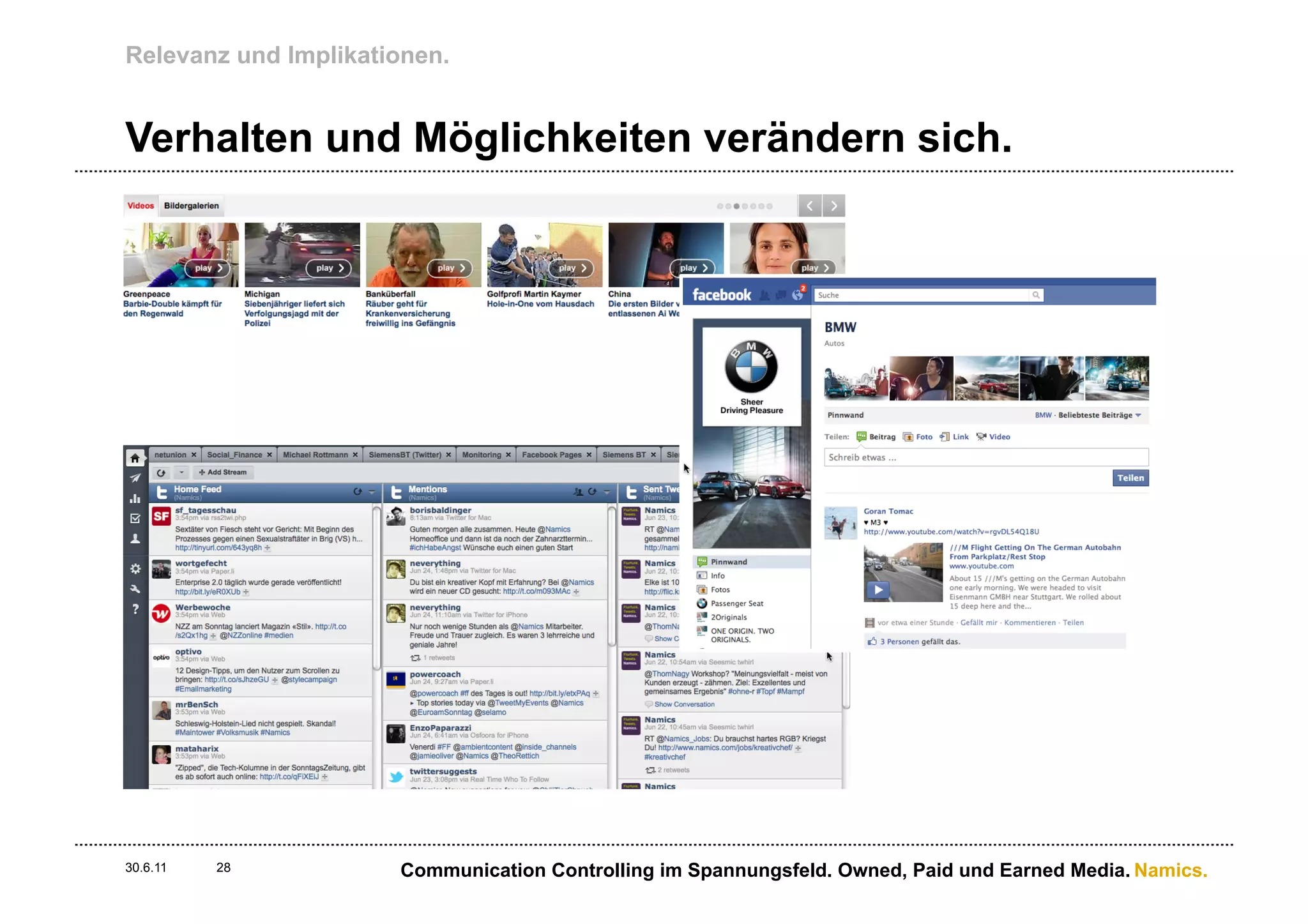Select the Foto share option
The height and width of the screenshot is (924, 1308).
click(x=918, y=437)
